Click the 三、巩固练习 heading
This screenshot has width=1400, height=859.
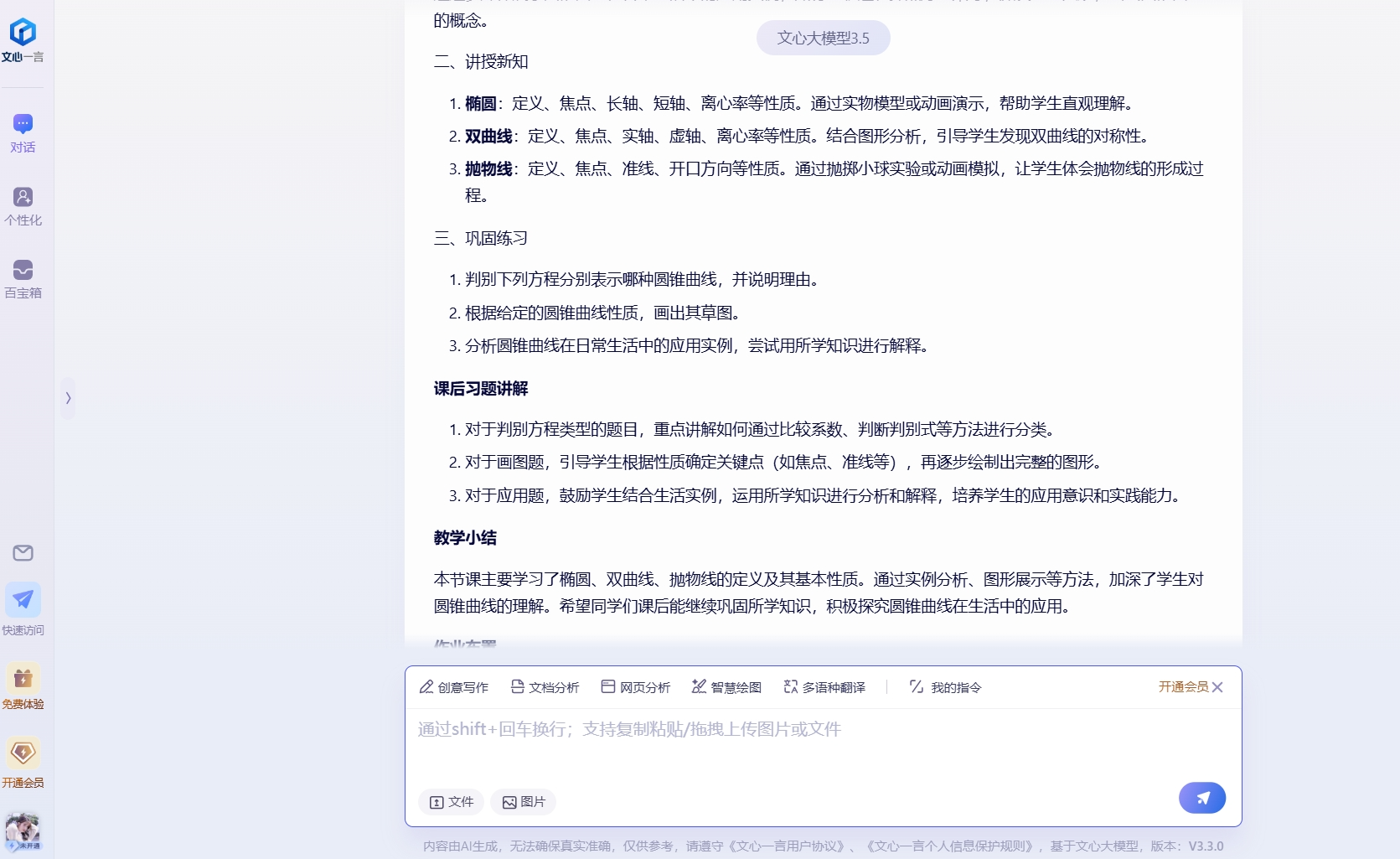pyautogui.click(x=481, y=239)
